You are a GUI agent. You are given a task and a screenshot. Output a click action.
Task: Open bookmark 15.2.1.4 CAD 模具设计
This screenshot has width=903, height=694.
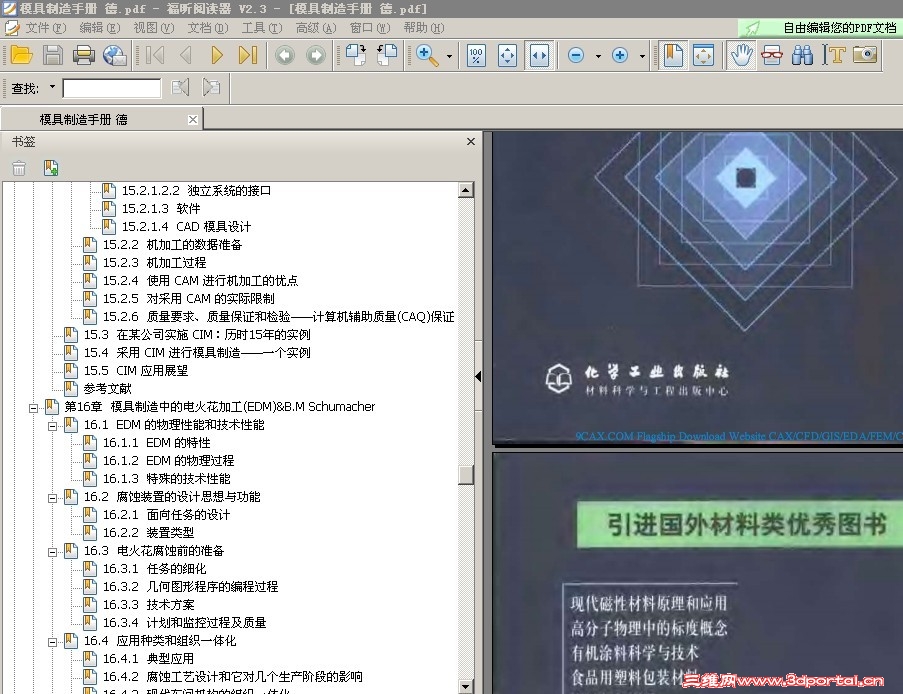click(x=186, y=226)
